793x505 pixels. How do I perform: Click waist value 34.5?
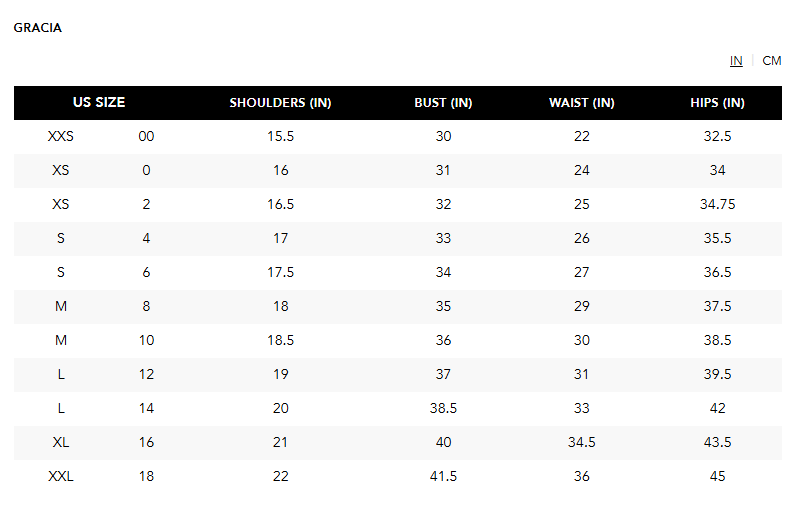pos(582,442)
